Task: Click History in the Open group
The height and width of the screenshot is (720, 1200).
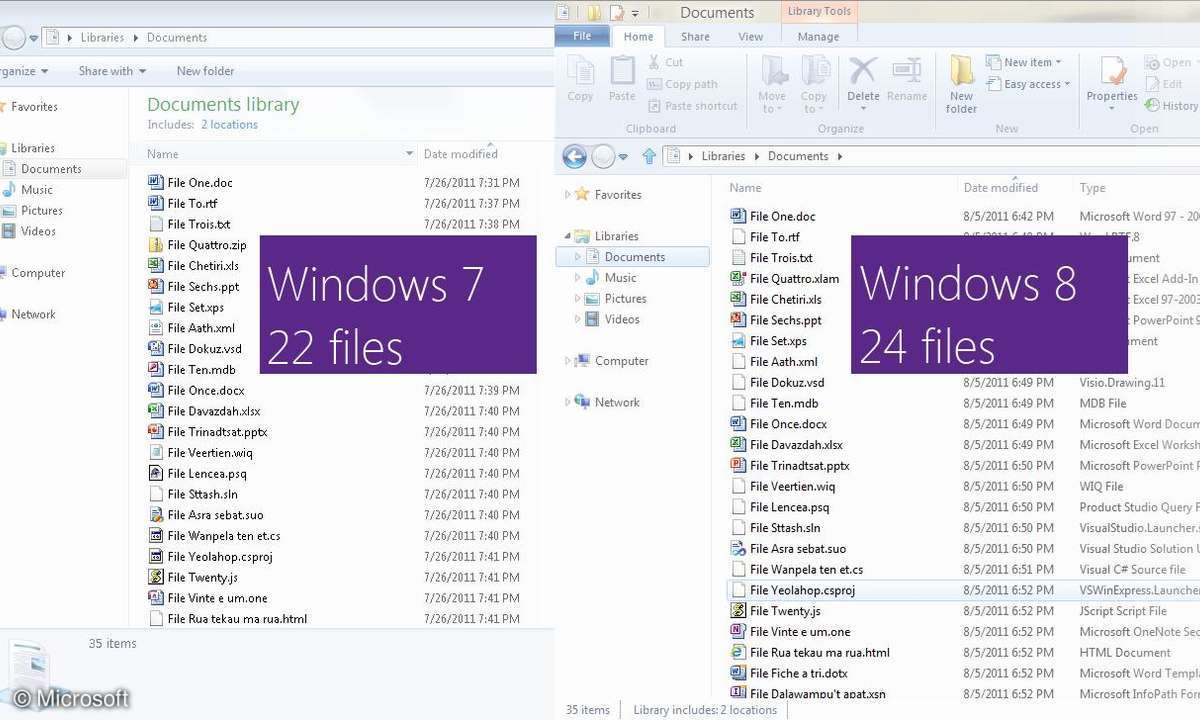Action: pos(1172,106)
